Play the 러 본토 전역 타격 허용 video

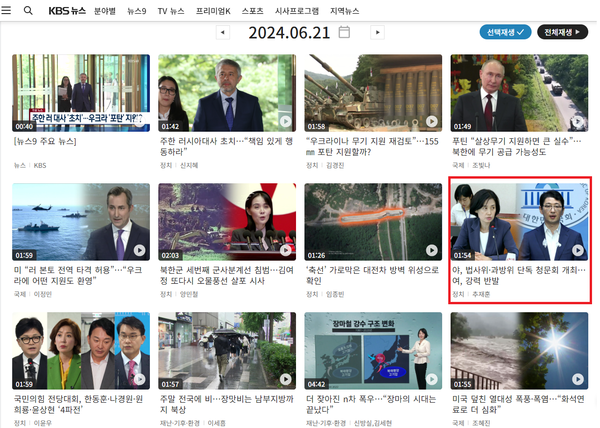click(x=139, y=251)
